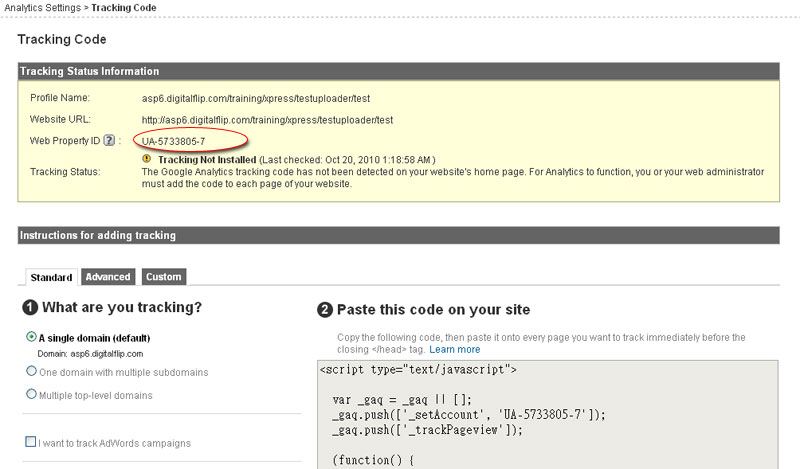
Task: Switch to the Standard tab
Action: point(51,277)
